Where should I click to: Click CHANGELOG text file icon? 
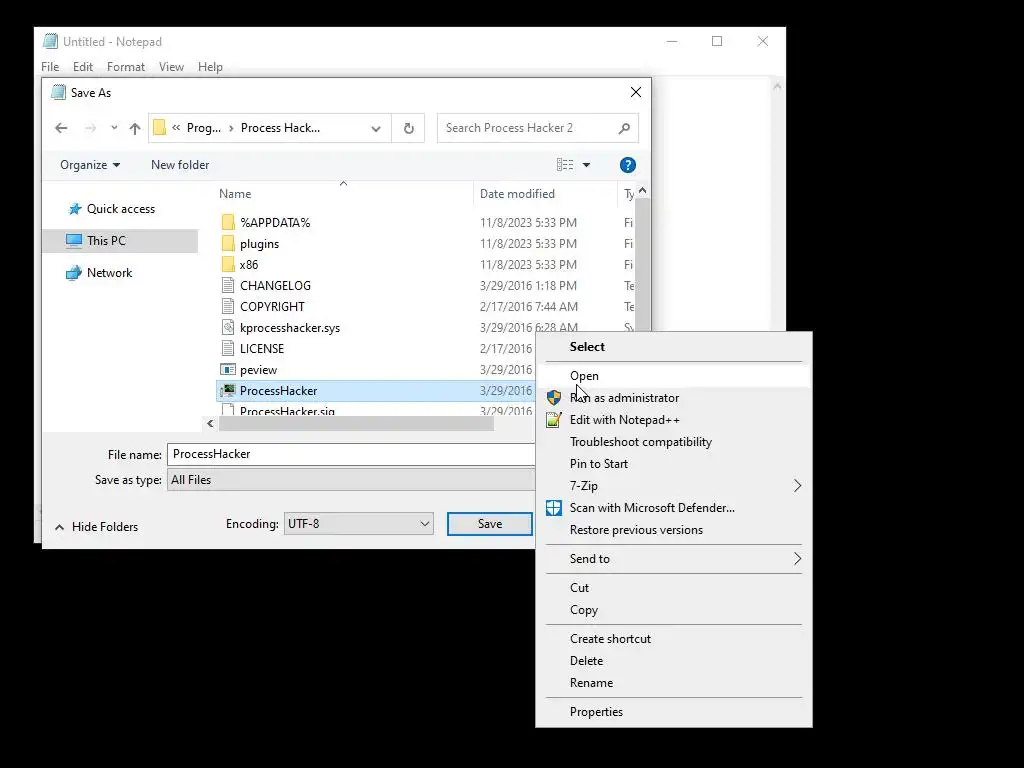coord(228,285)
